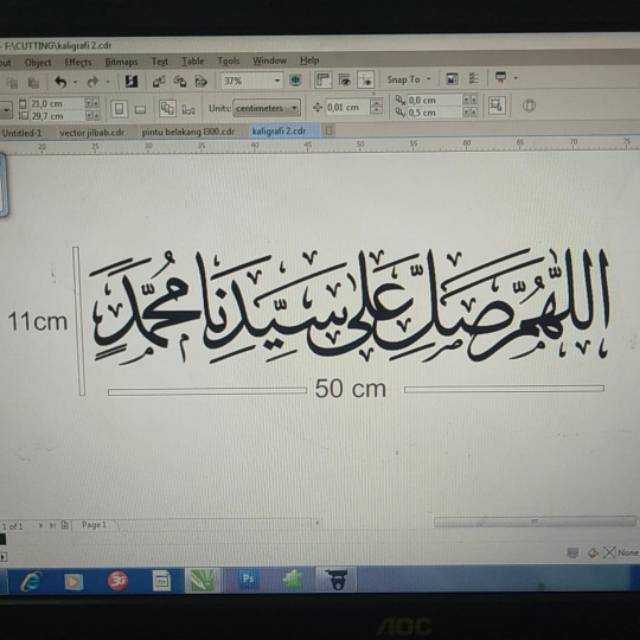Toggle the show rulers button

click(x=323, y=80)
